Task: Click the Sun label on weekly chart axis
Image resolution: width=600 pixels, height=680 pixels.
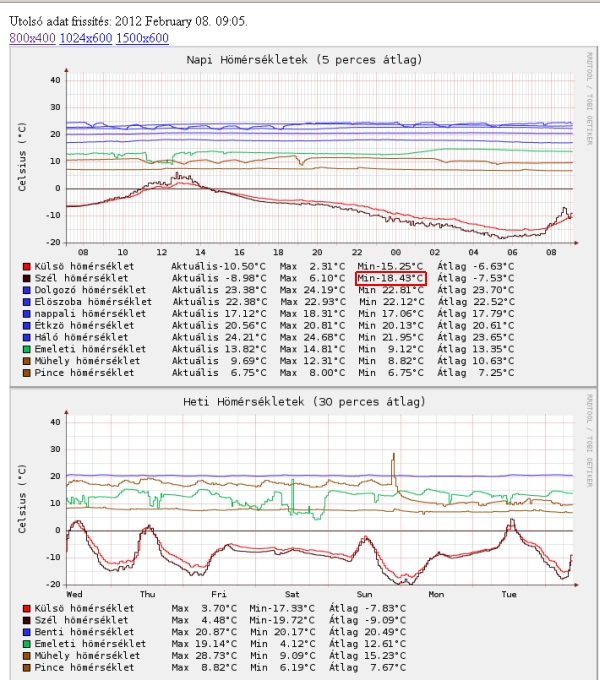Action: tap(366, 594)
